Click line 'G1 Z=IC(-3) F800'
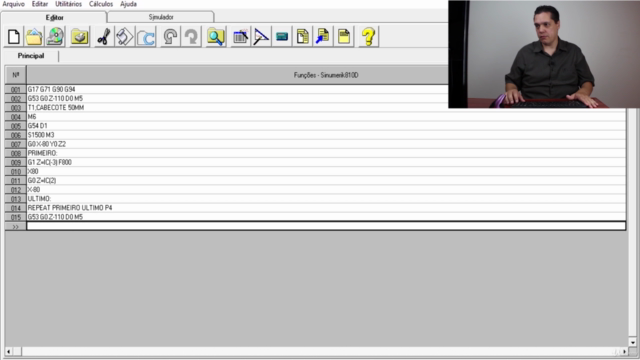640x360 pixels. [326, 162]
